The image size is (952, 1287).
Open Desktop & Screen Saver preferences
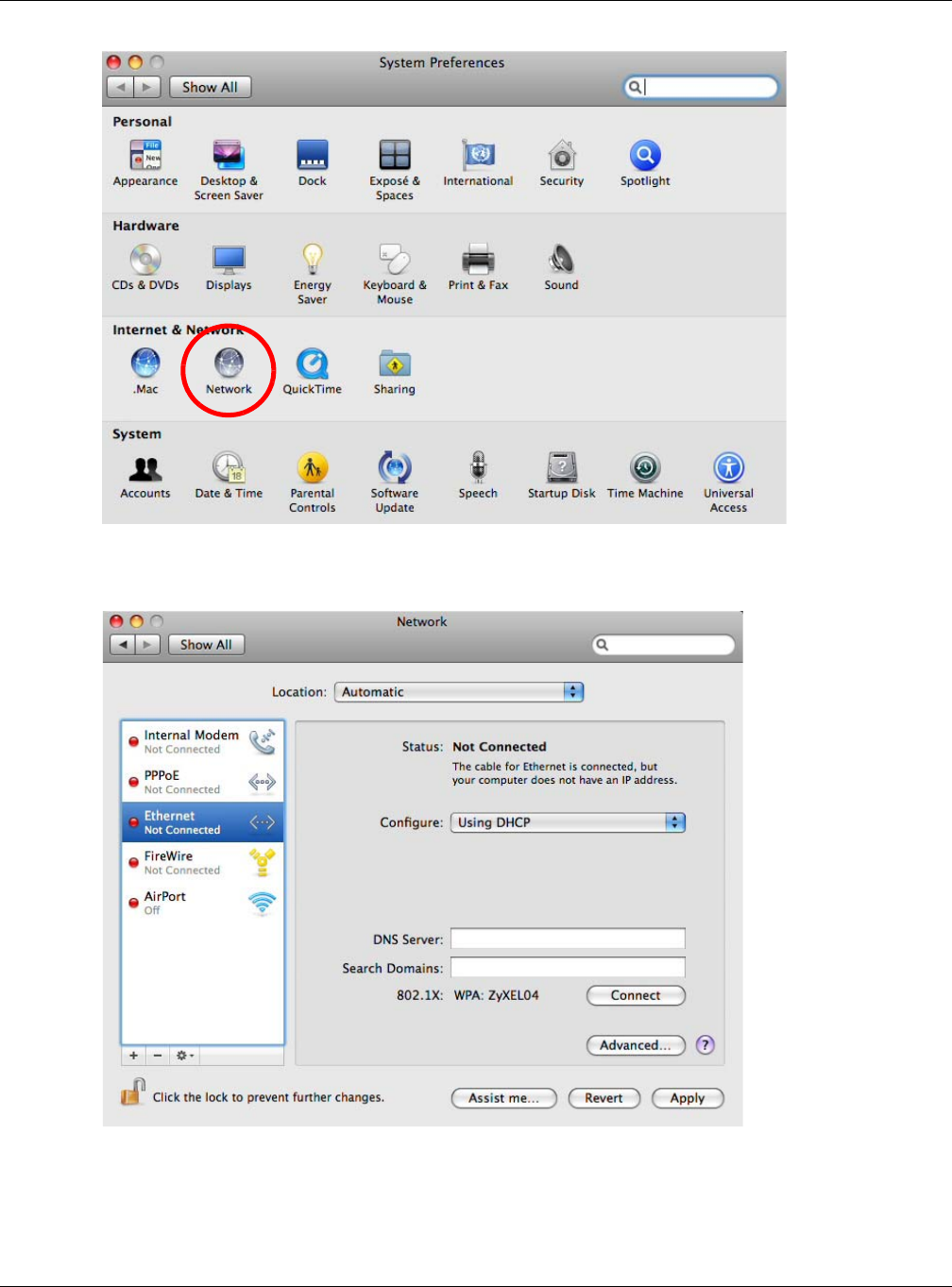229,169
